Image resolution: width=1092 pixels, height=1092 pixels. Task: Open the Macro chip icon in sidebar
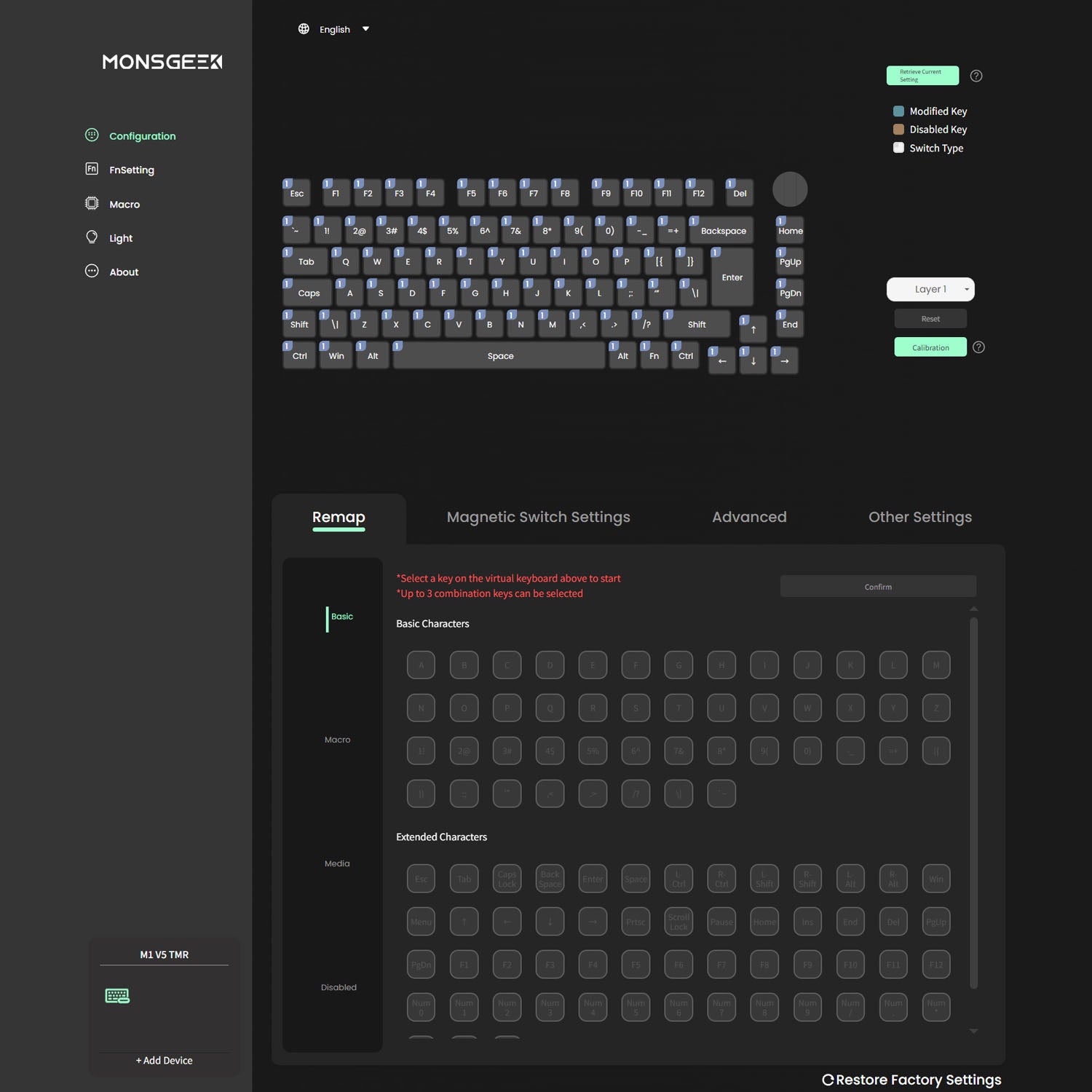click(x=92, y=204)
